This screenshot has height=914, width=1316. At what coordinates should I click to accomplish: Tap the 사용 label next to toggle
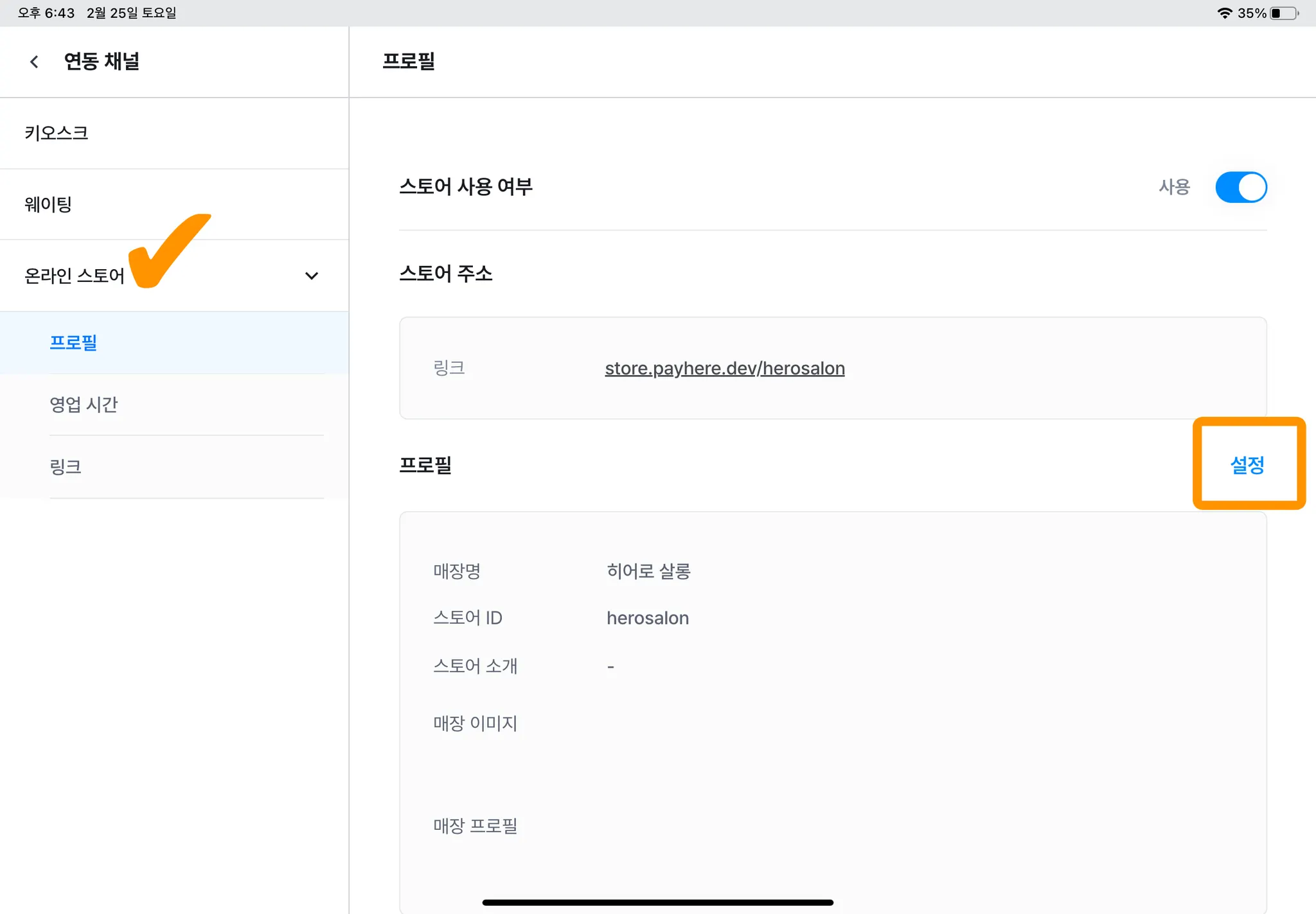pyautogui.click(x=1174, y=187)
